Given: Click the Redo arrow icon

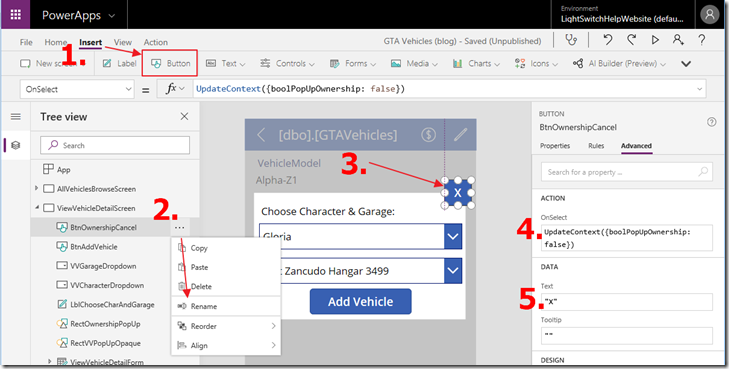Looking at the screenshot, I should point(631,40).
